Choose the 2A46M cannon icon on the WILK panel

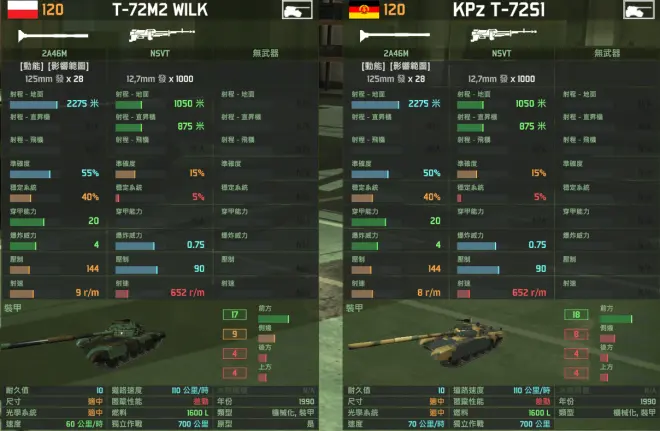(x=53, y=36)
